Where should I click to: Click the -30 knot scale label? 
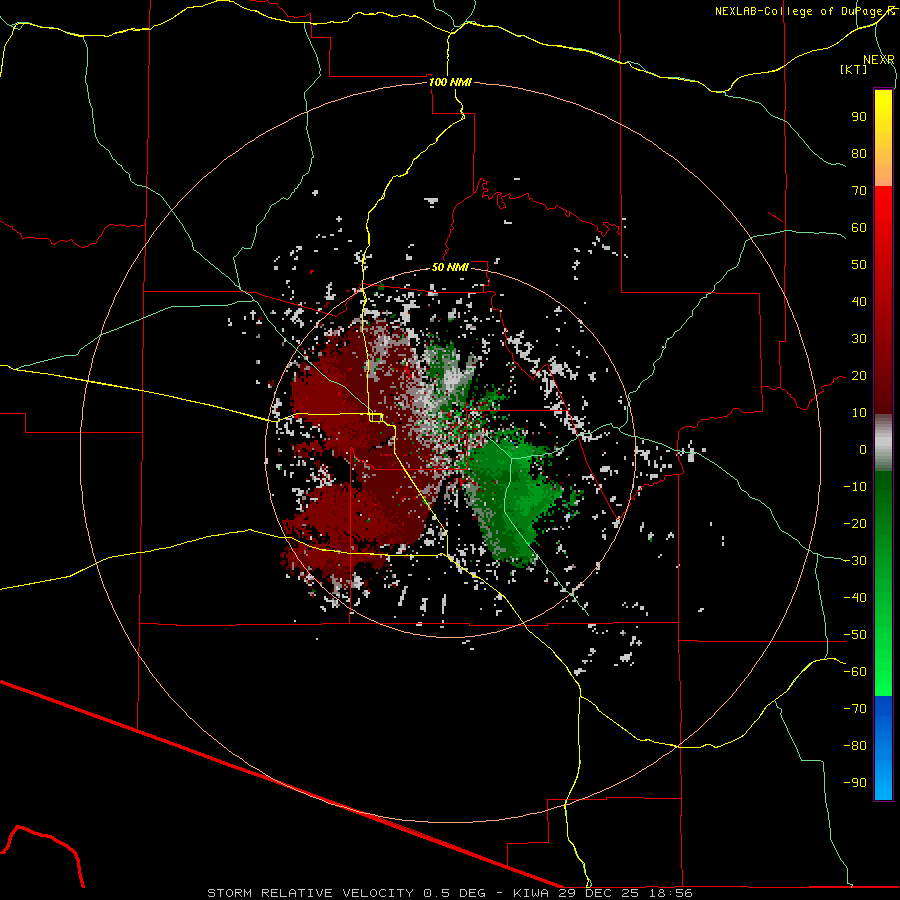(x=855, y=561)
